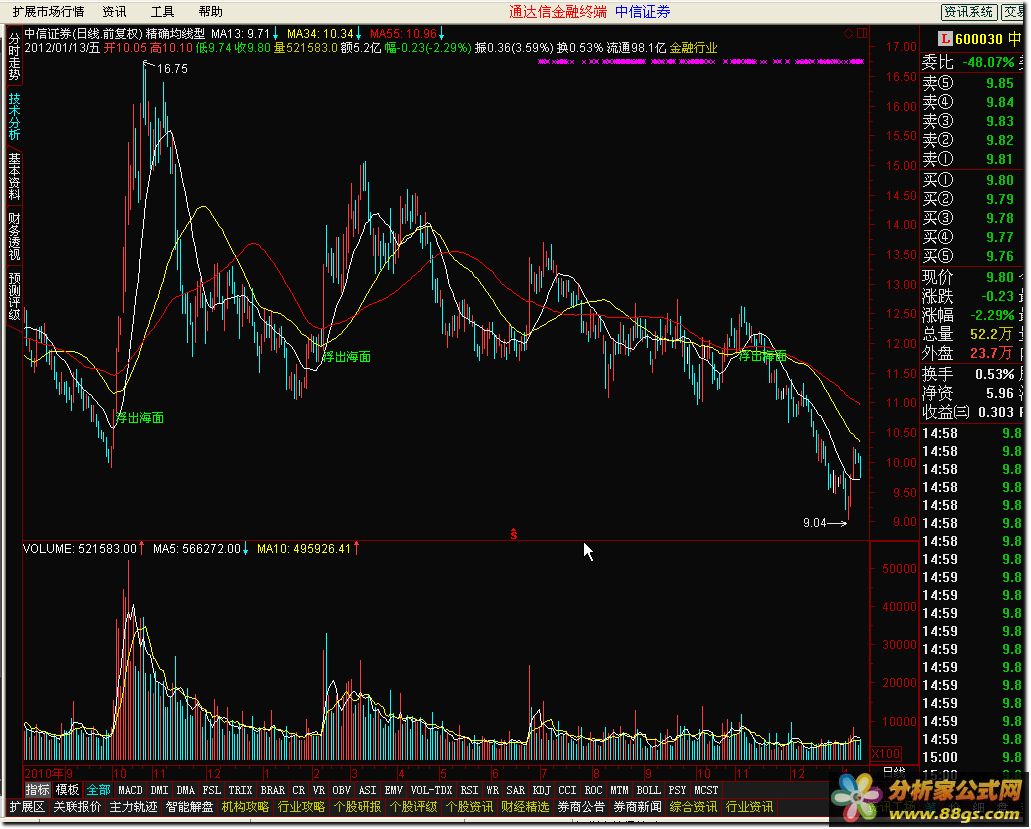Select the 指标 tab
The width and height of the screenshot is (1031, 829).
pyautogui.click(x=37, y=790)
